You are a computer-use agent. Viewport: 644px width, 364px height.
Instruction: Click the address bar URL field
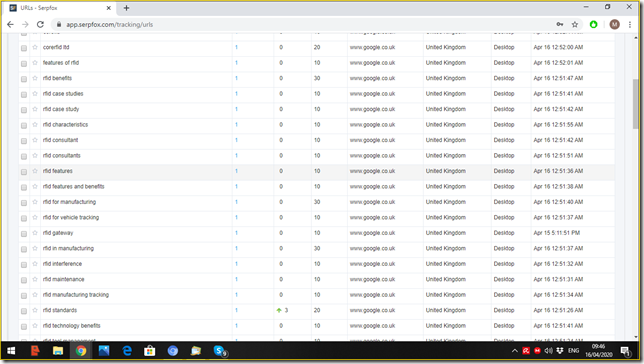point(304,25)
